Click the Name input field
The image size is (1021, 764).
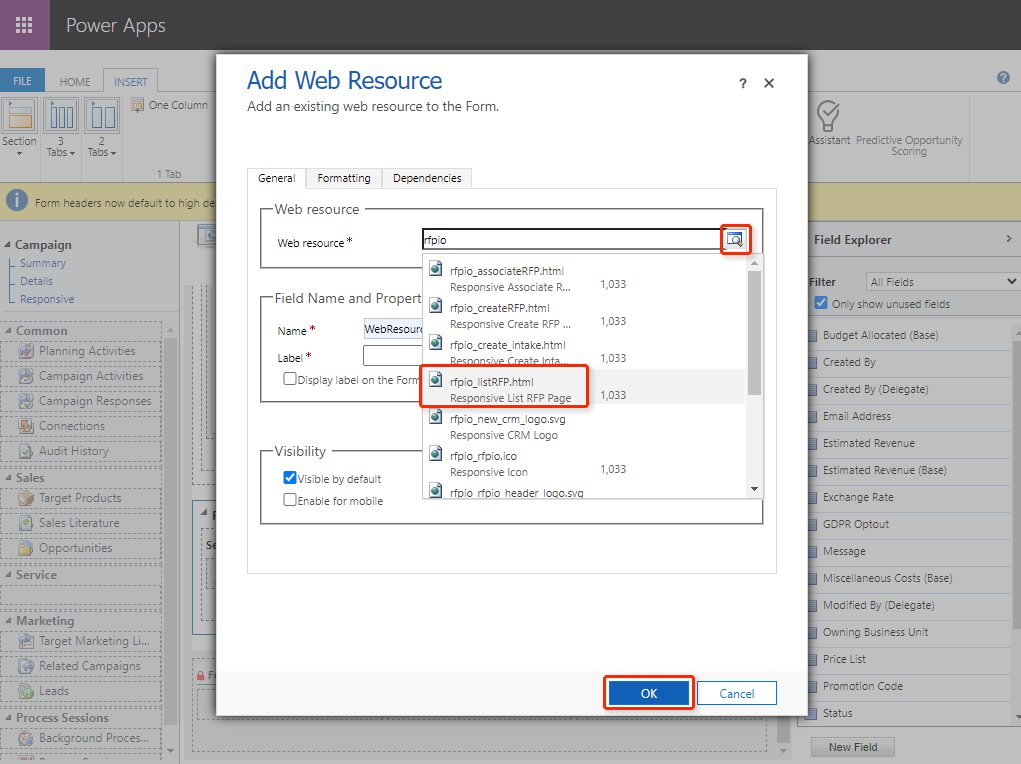pos(393,329)
